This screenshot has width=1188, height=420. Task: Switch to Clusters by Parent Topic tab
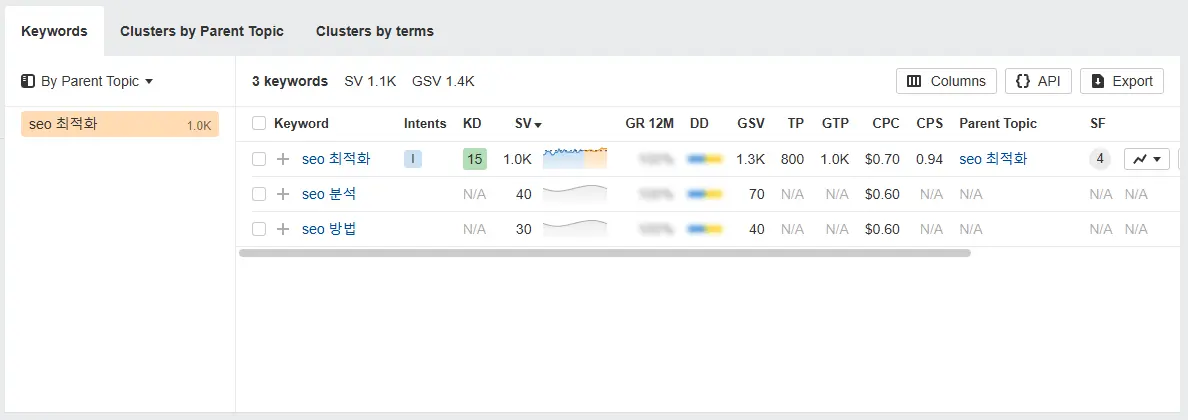[x=202, y=31]
